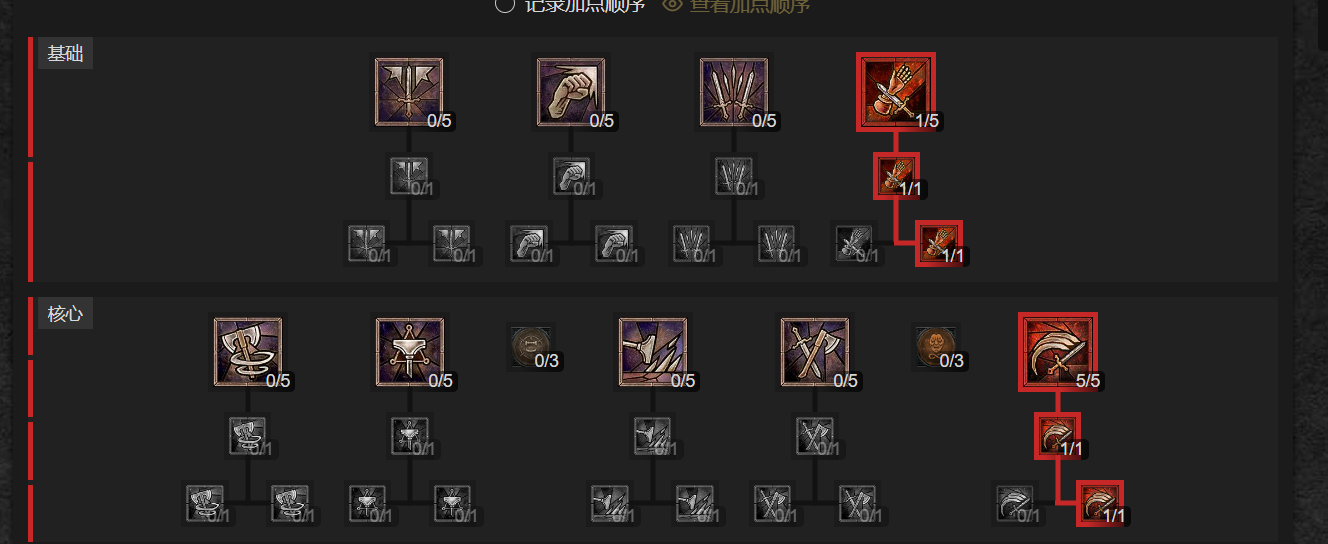
Task: Select the fist skill icon in 基础 row
Action: (x=571, y=92)
